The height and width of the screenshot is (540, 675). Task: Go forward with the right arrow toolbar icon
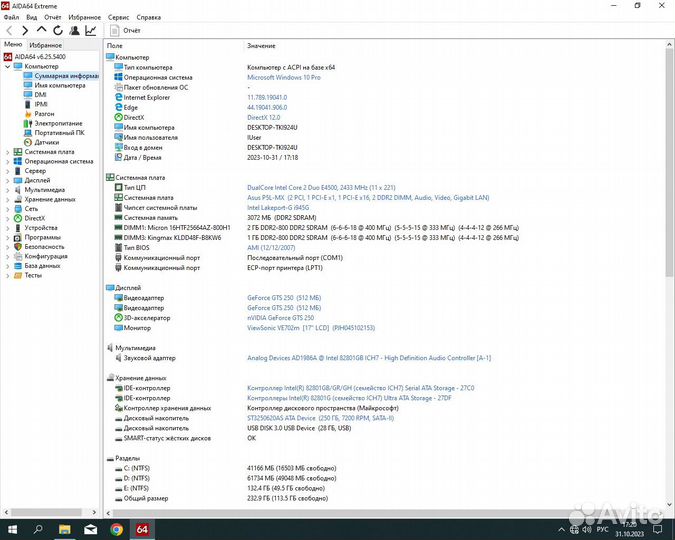[25, 31]
